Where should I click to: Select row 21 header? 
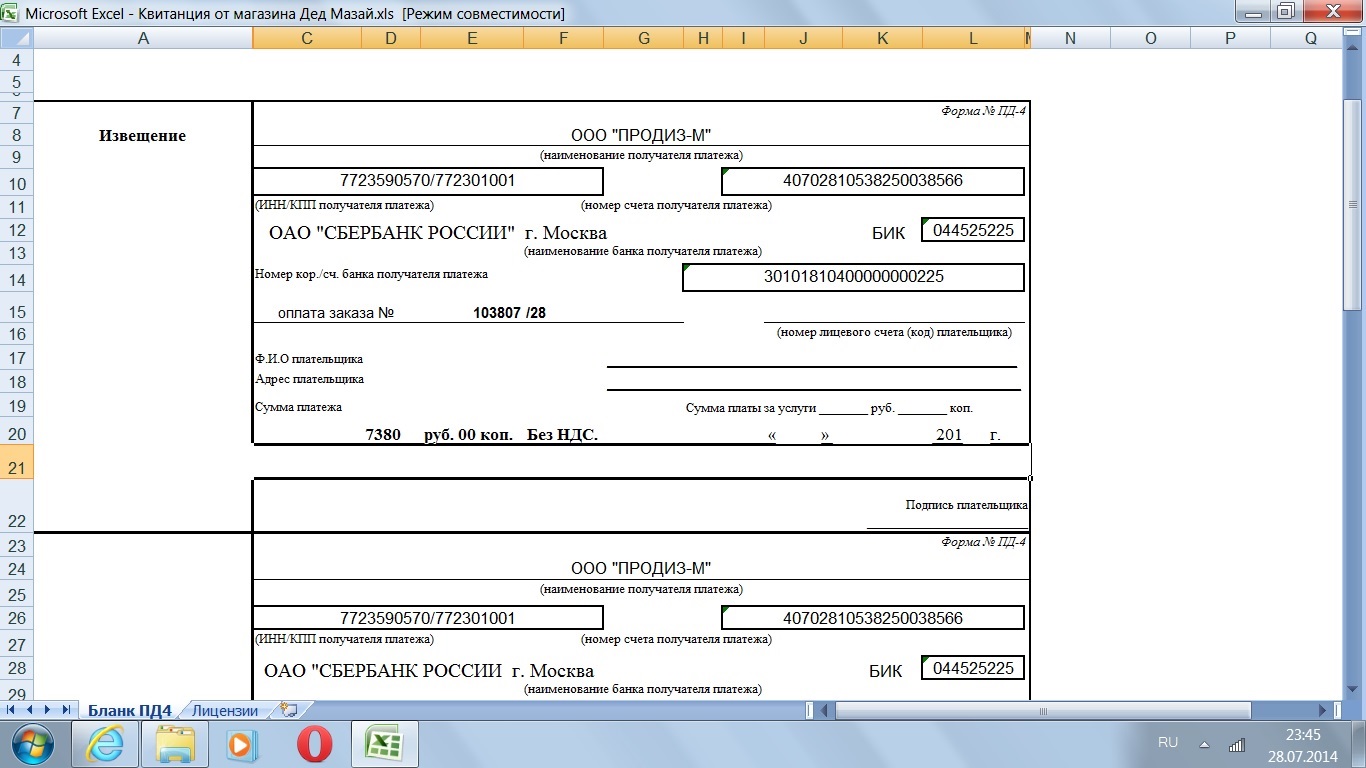click(x=16, y=468)
